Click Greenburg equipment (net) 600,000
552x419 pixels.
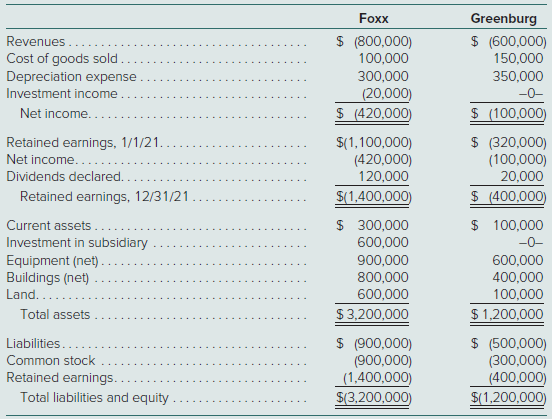click(518, 261)
